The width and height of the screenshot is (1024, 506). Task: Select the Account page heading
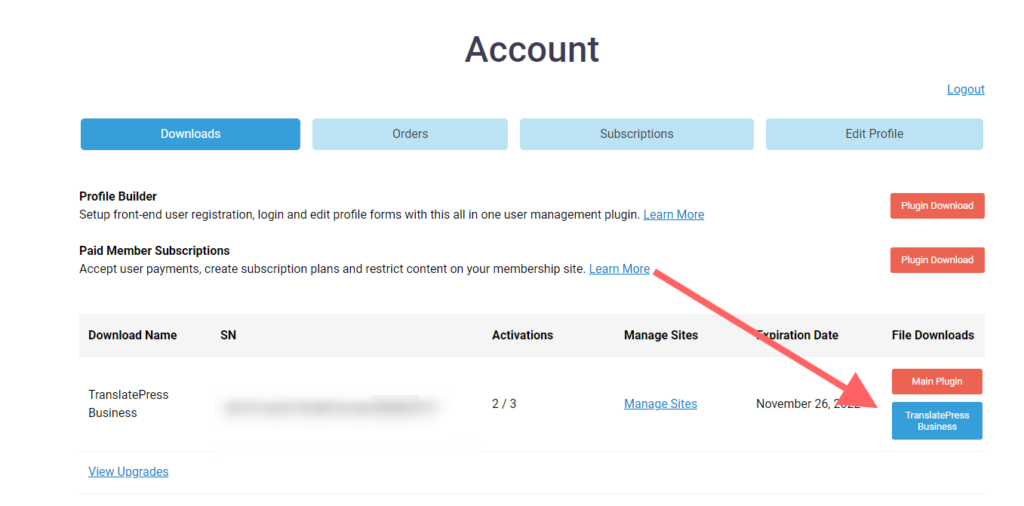(x=532, y=49)
